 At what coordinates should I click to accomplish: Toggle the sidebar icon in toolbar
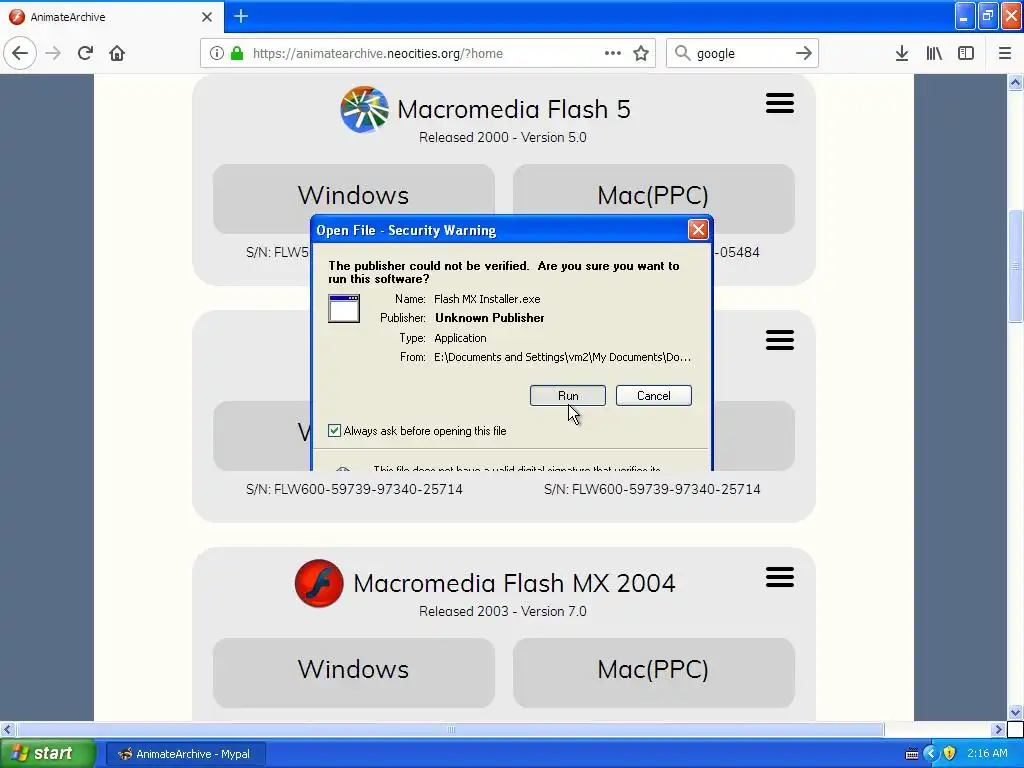966,53
